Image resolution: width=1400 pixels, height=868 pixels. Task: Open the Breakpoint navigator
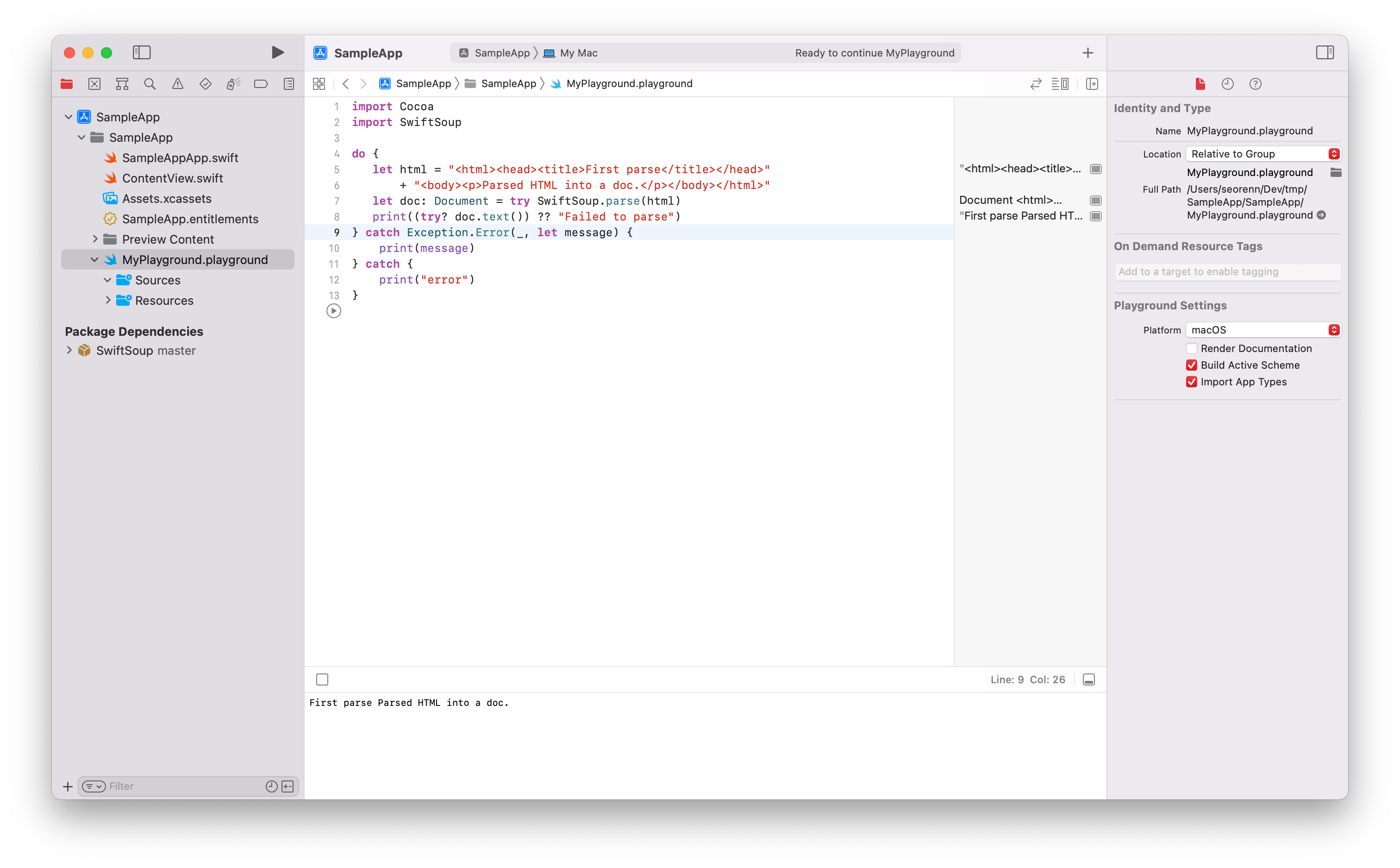(261, 84)
